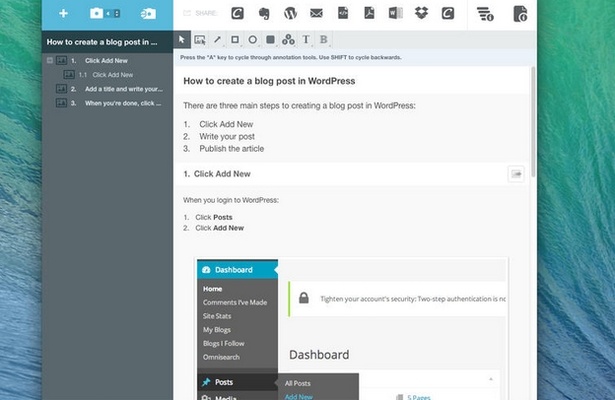Viewport: 615px width, 400px height.
Task: Click the Dashboard item in the embedded screenshot
Action: (x=237, y=270)
